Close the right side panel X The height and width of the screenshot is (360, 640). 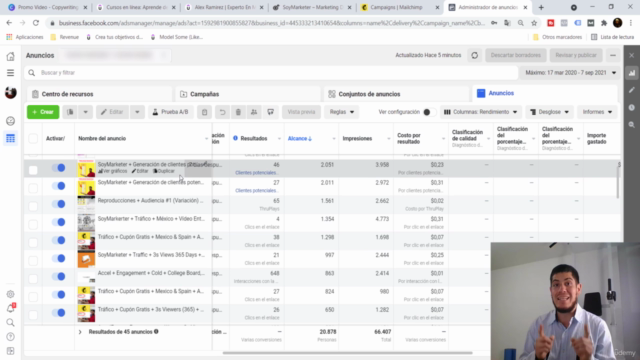[x=632, y=55]
